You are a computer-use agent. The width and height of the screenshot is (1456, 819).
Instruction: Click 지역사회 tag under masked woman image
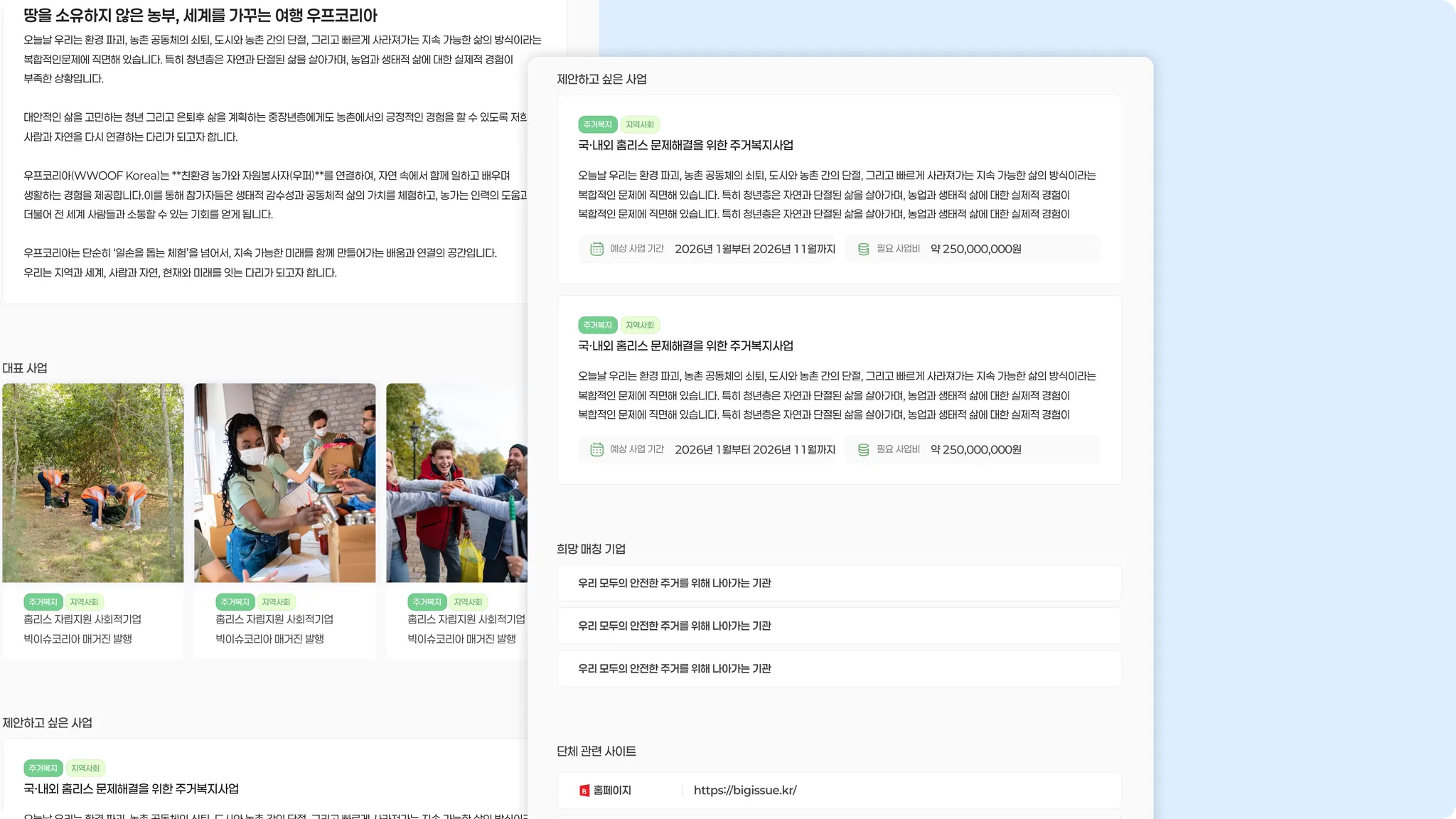tap(276, 602)
